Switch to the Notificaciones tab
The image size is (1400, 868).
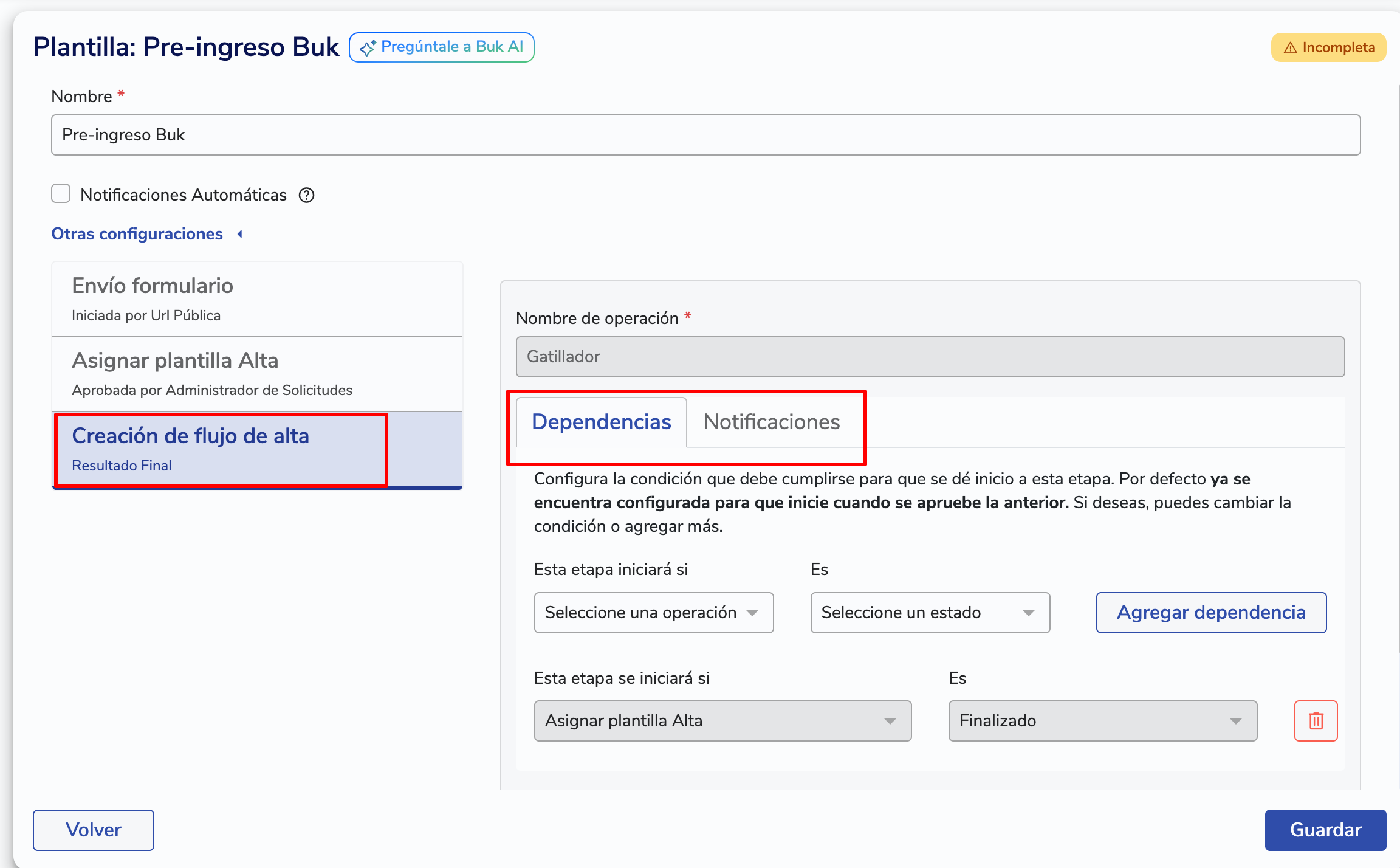pos(771,422)
